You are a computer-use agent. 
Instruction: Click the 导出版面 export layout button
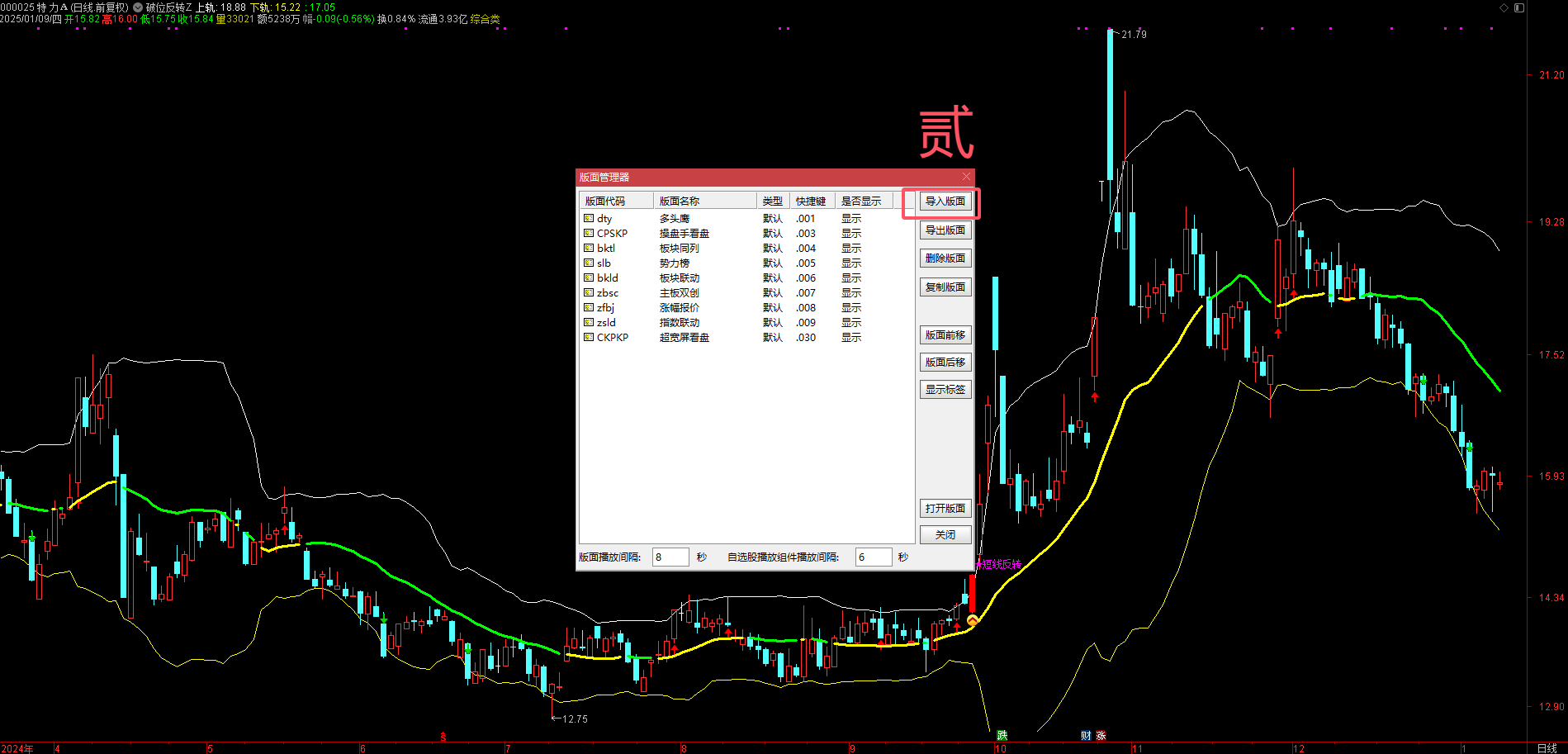[x=945, y=230]
